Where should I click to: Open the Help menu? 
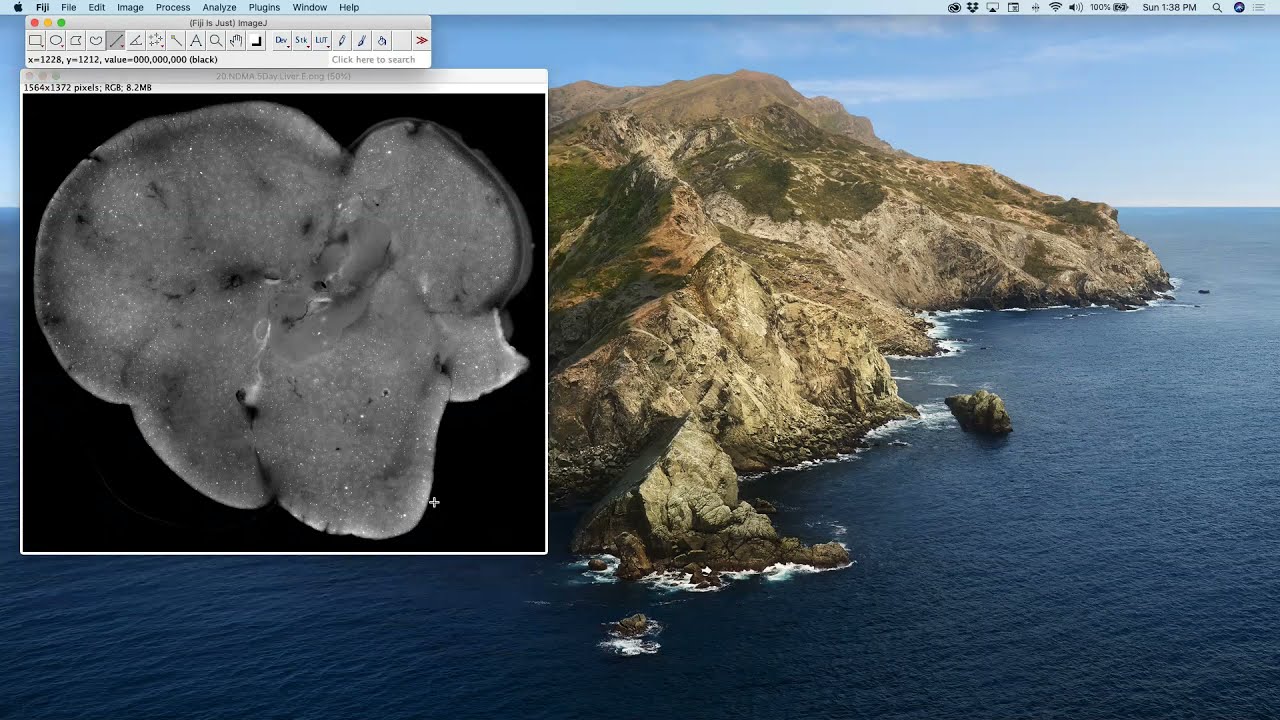point(349,7)
